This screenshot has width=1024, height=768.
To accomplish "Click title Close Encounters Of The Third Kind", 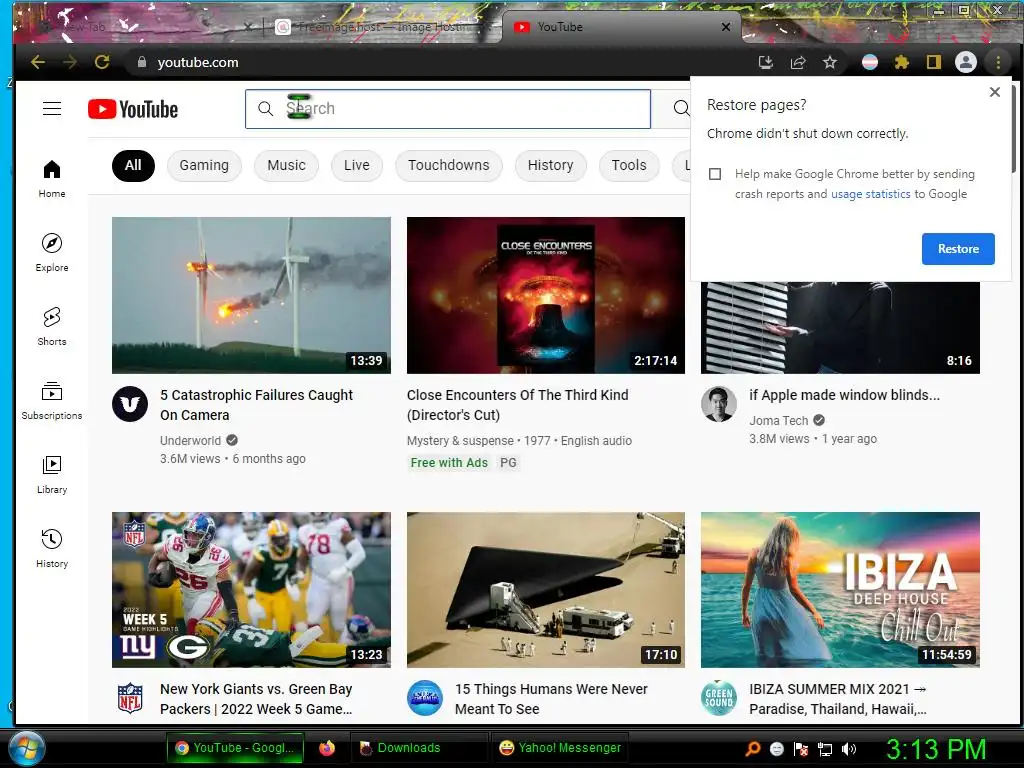I will [x=517, y=405].
